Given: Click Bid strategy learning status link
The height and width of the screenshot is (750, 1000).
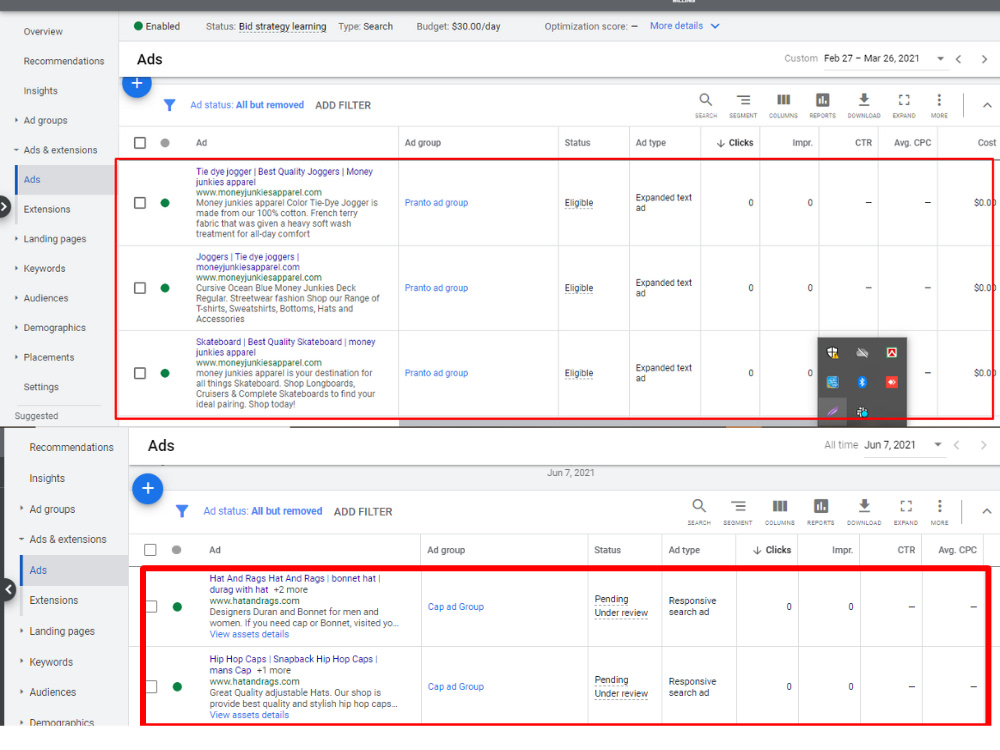Looking at the screenshot, I should click(x=283, y=27).
